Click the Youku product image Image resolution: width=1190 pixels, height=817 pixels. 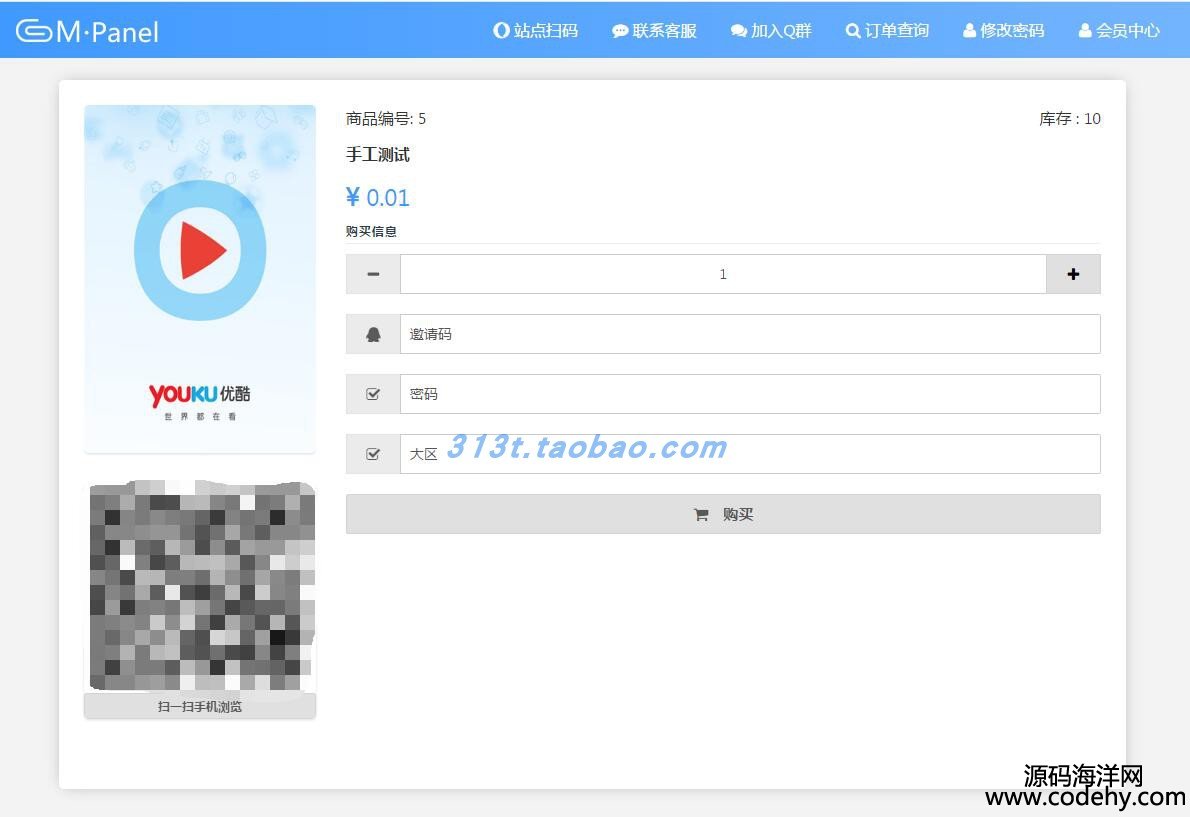click(x=200, y=279)
